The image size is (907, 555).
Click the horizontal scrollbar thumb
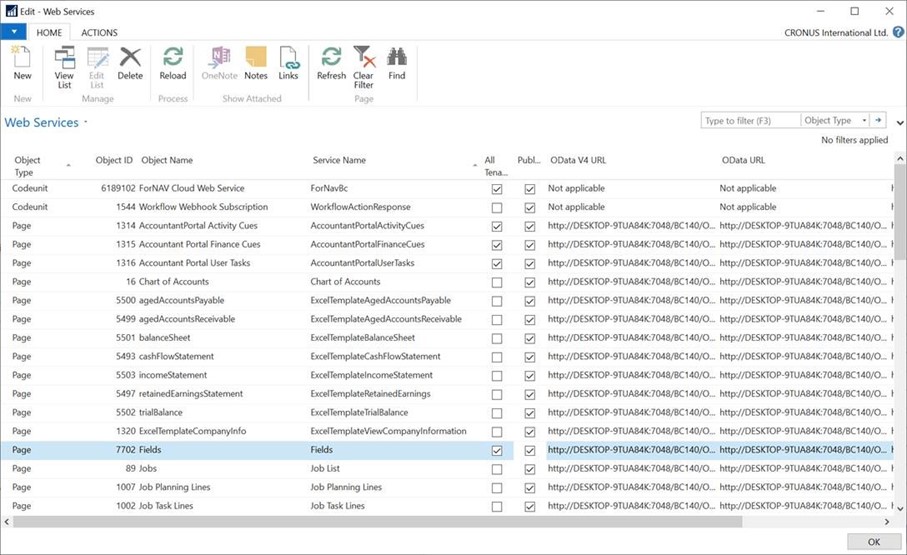click(x=377, y=522)
